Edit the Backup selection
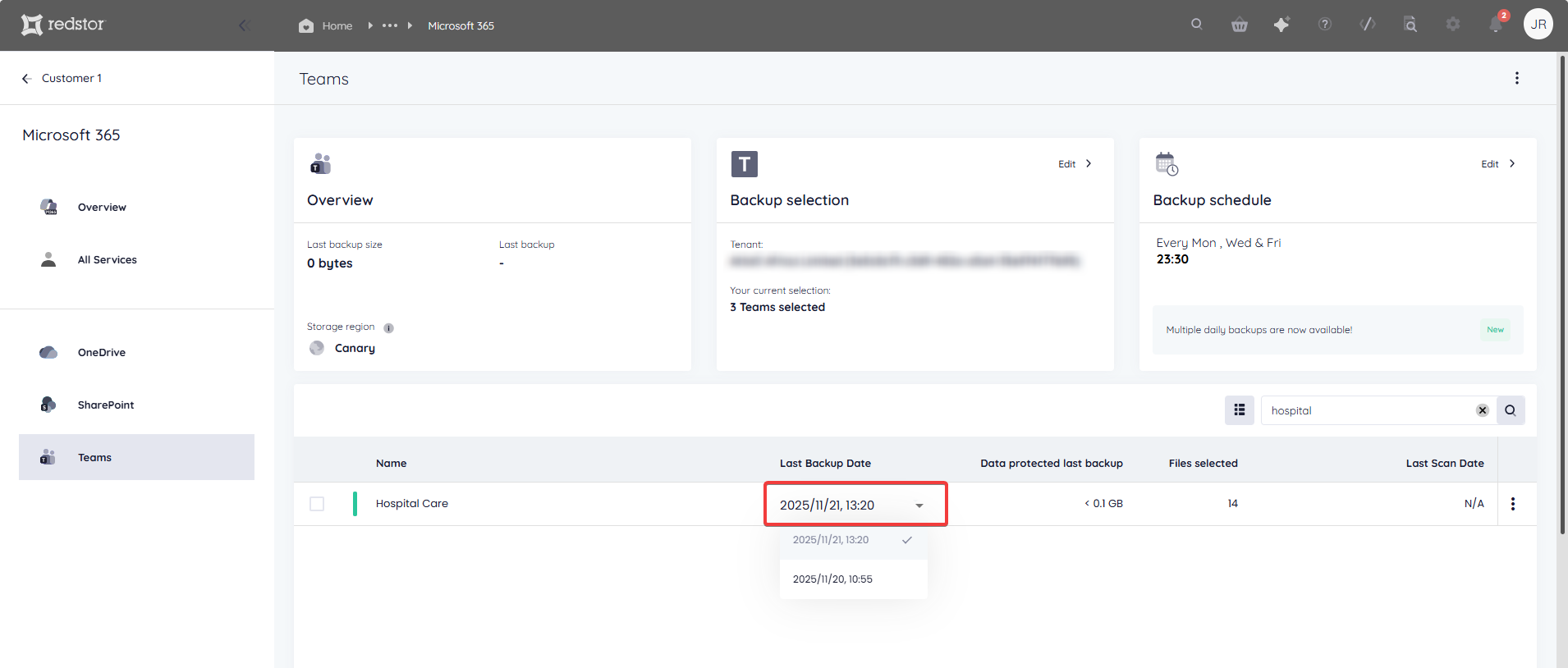The width and height of the screenshot is (1568, 668). click(x=1075, y=164)
